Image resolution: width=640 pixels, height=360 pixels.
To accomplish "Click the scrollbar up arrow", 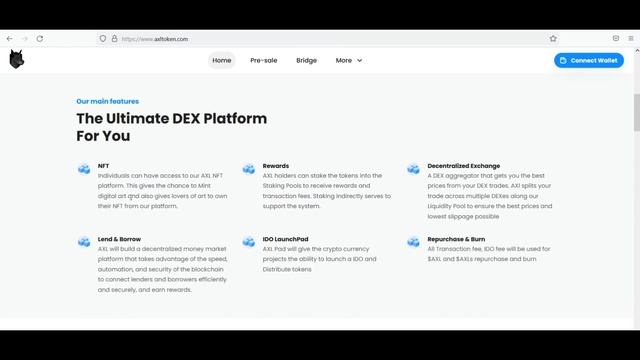I will pyautogui.click(x=637, y=51).
